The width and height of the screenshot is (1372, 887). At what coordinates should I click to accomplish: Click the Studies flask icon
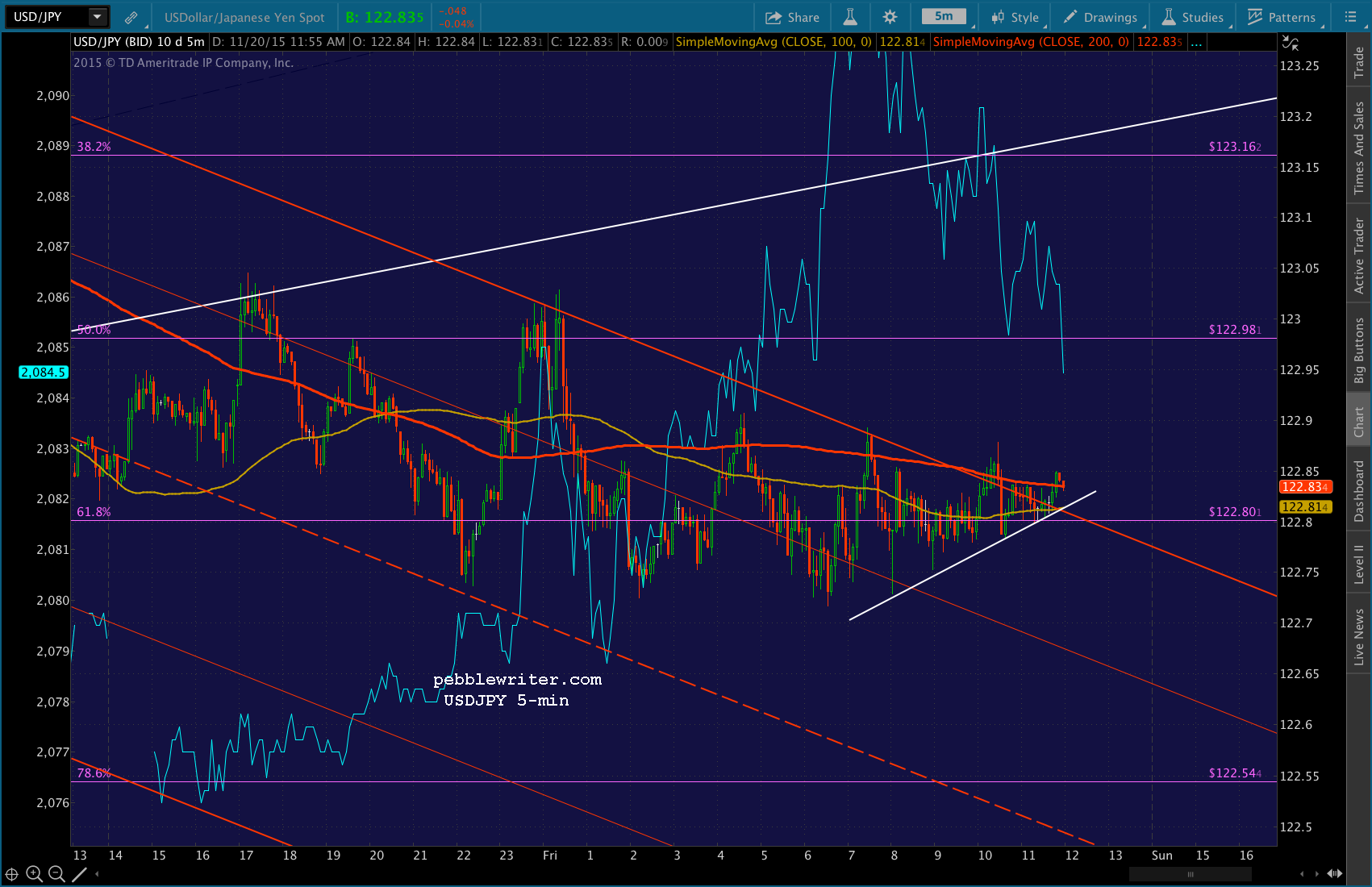click(x=1168, y=17)
